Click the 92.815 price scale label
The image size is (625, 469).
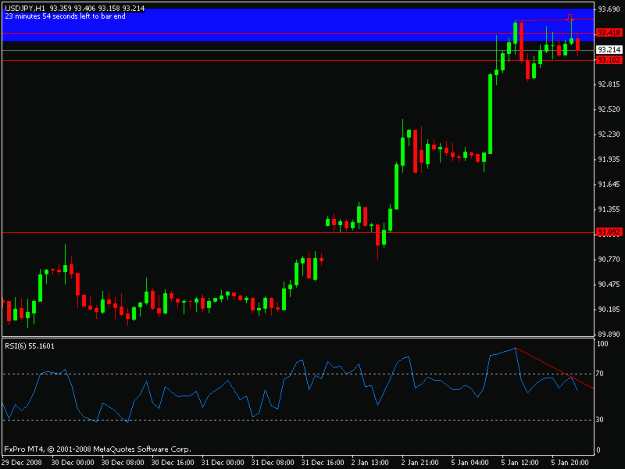[x=609, y=84]
